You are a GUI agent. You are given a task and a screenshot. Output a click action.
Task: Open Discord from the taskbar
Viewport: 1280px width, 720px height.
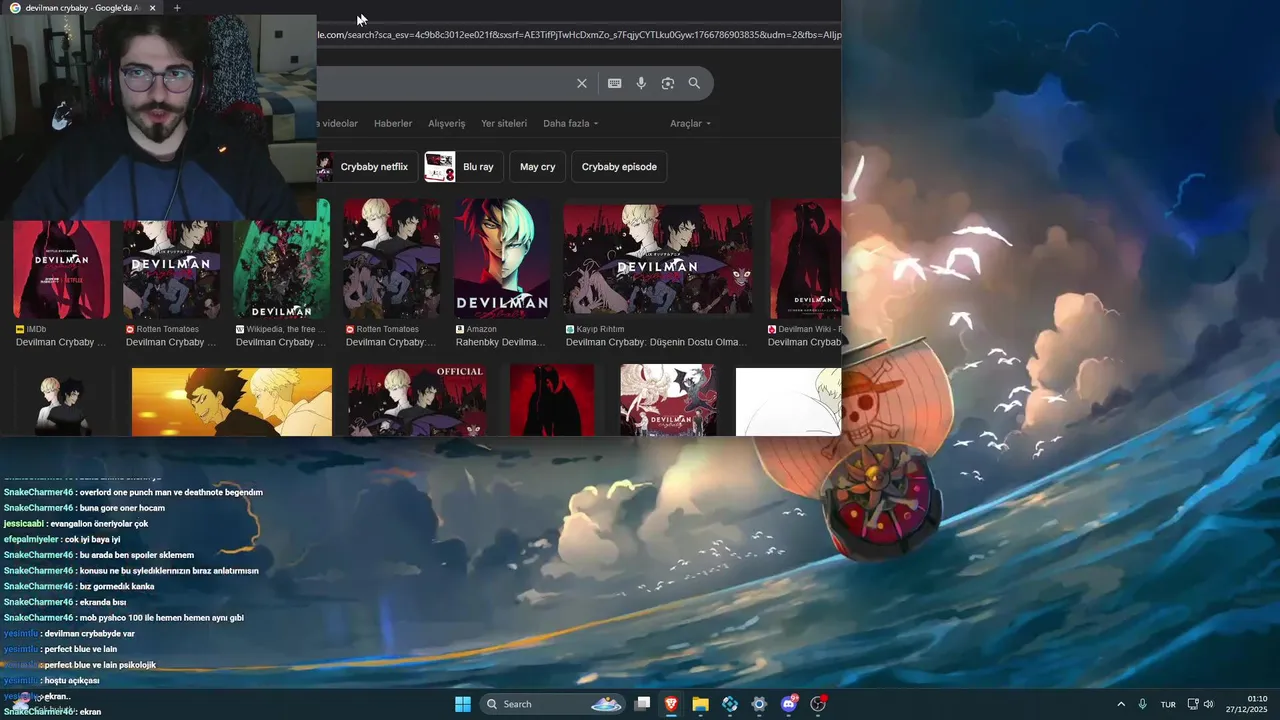pyautogui.click(x=789, y=704)
